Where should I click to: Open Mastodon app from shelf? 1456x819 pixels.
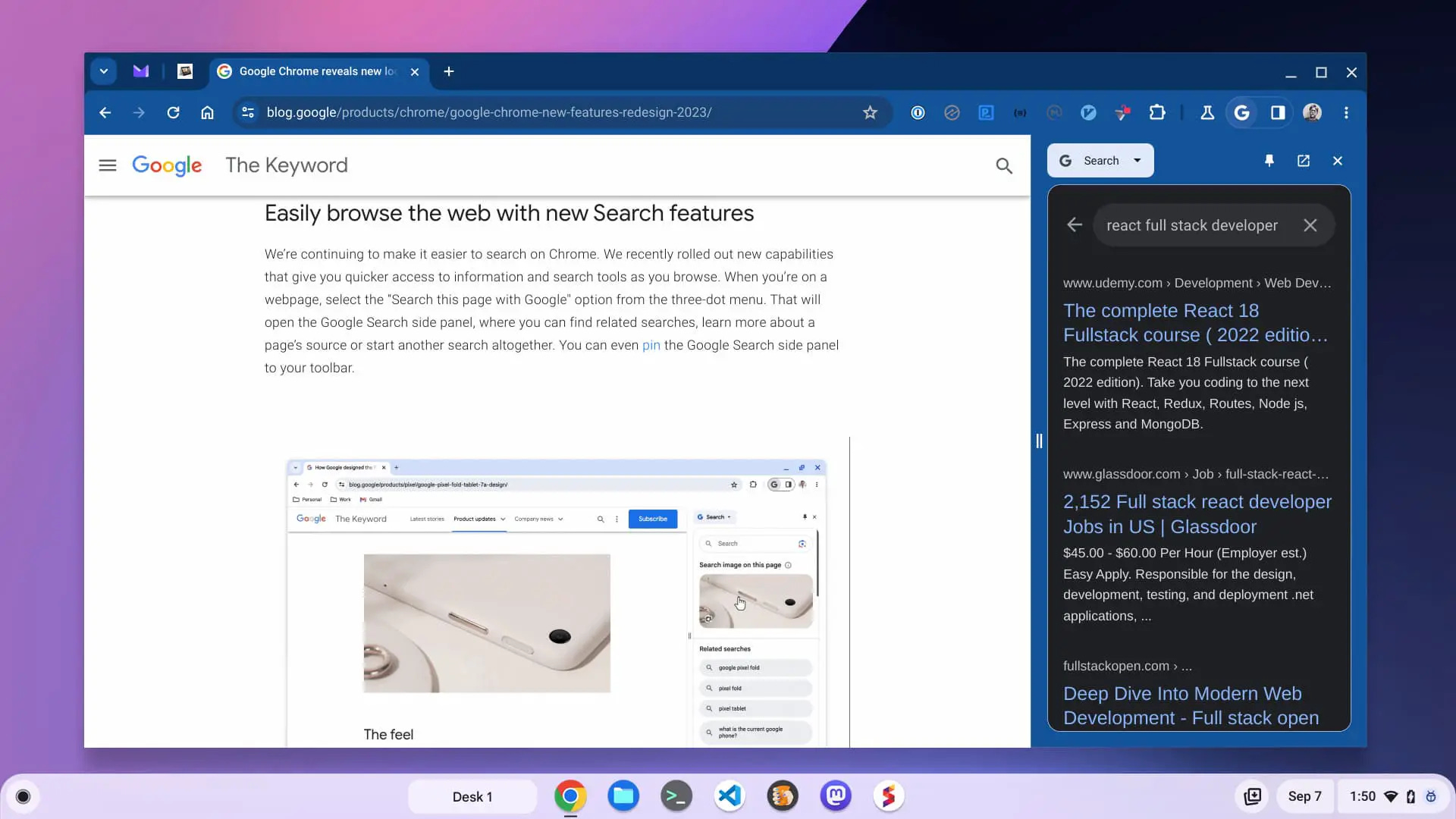[836, 796]
